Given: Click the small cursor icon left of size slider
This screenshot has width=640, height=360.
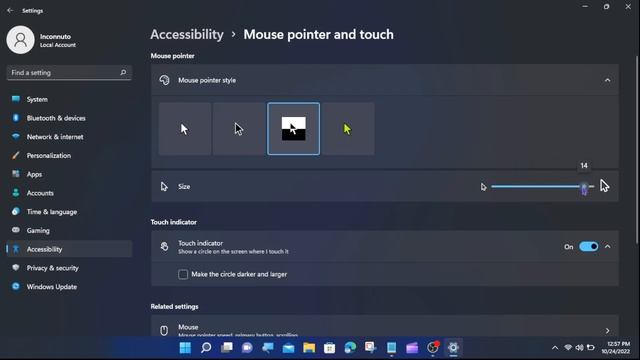Looking at the screenshot, I should point(484,187).
